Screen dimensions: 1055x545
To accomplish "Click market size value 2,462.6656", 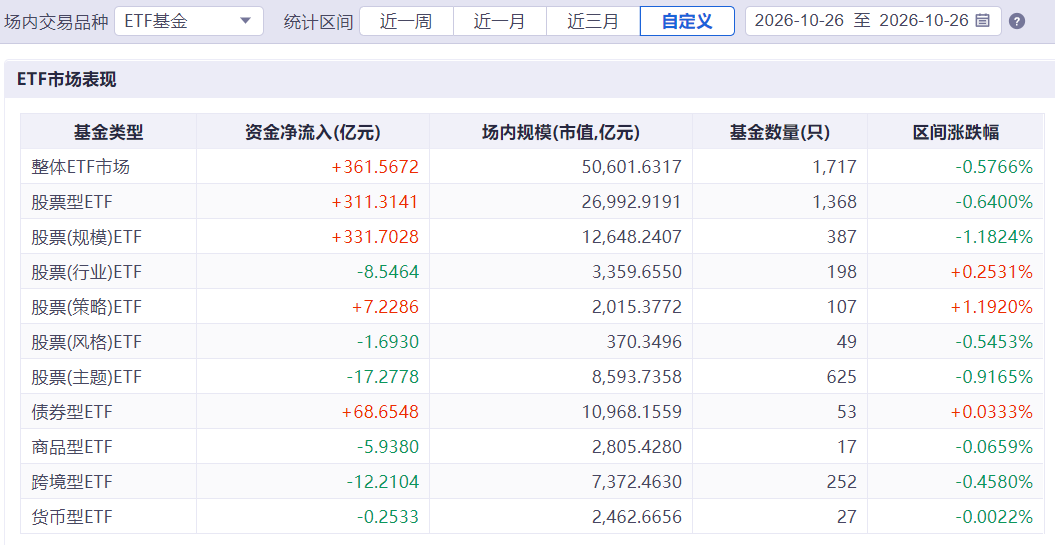I will [637, 517].
